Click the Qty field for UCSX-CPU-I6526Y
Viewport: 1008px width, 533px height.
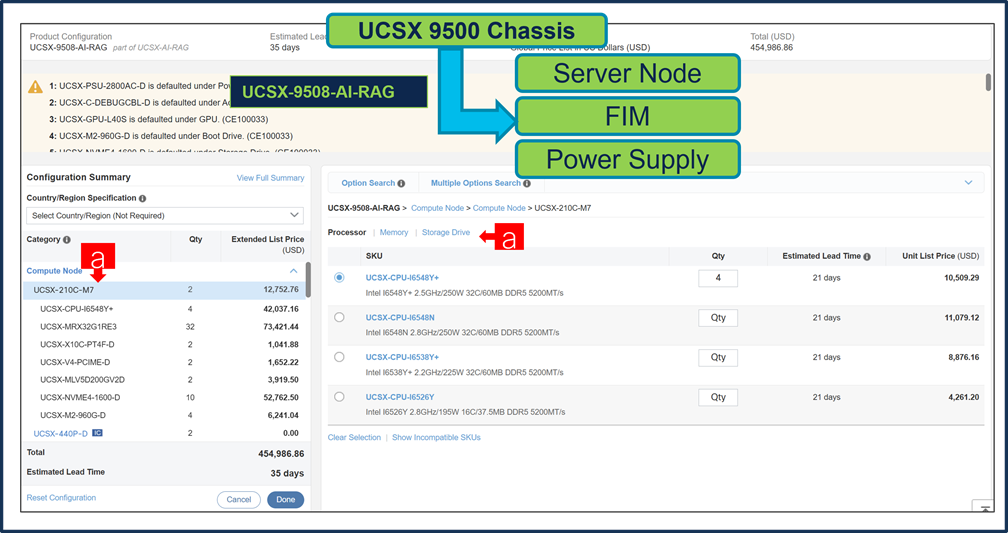[x=718, y=397]
